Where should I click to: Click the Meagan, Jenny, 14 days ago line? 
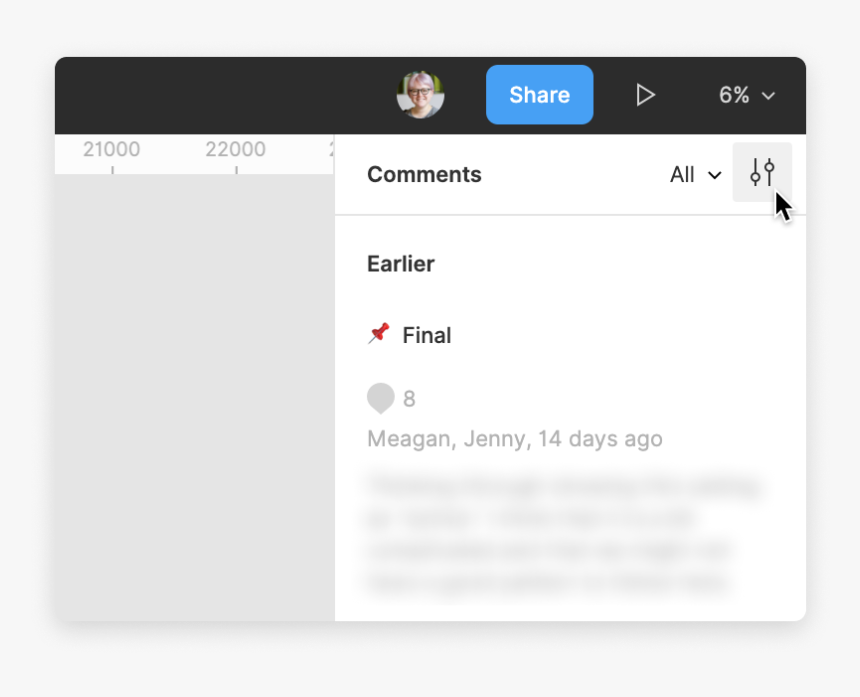514,439
